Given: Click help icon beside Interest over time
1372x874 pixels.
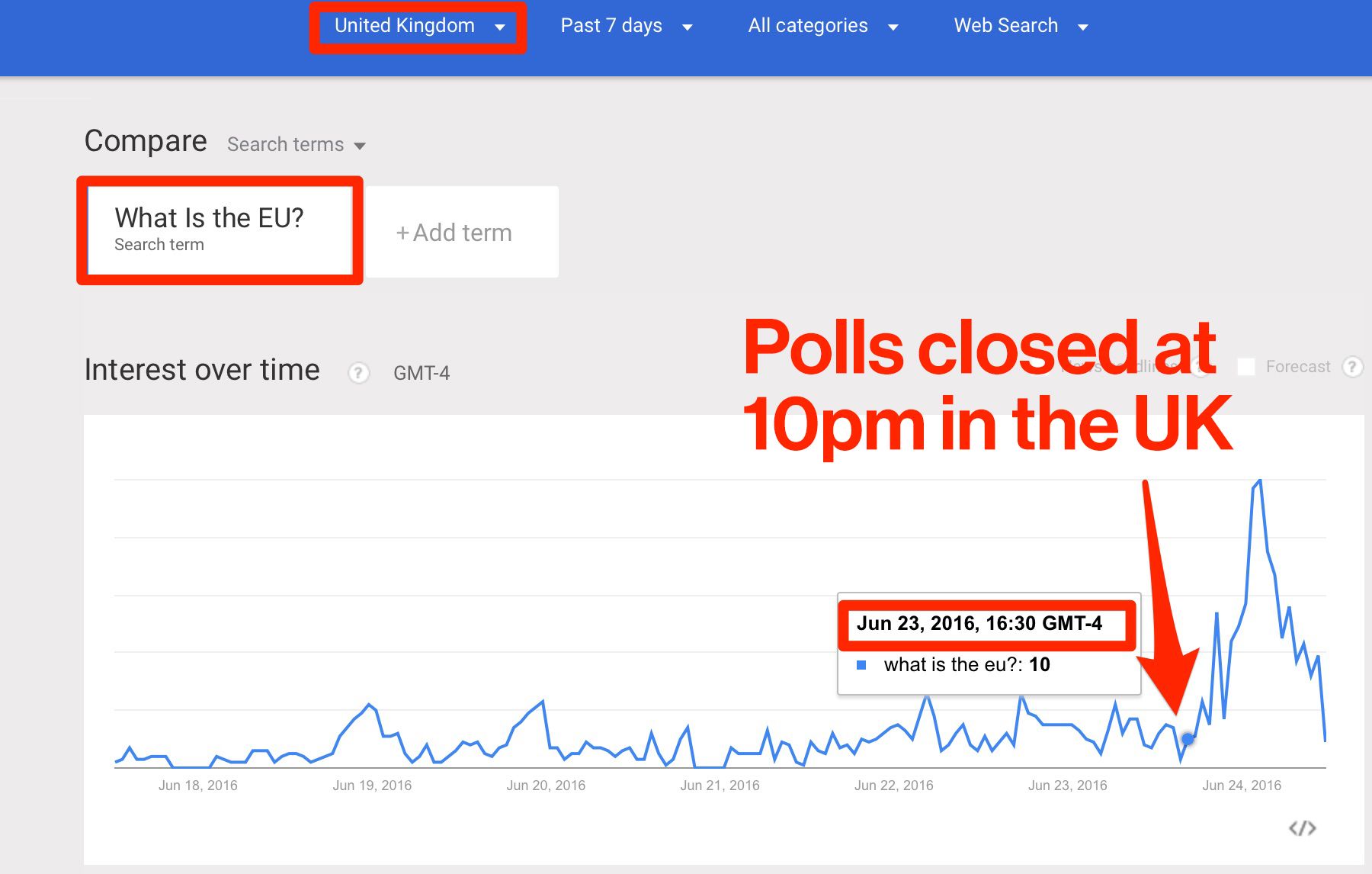Looking at the screenshot, I should pyautogui.click(x=358, y=373).
